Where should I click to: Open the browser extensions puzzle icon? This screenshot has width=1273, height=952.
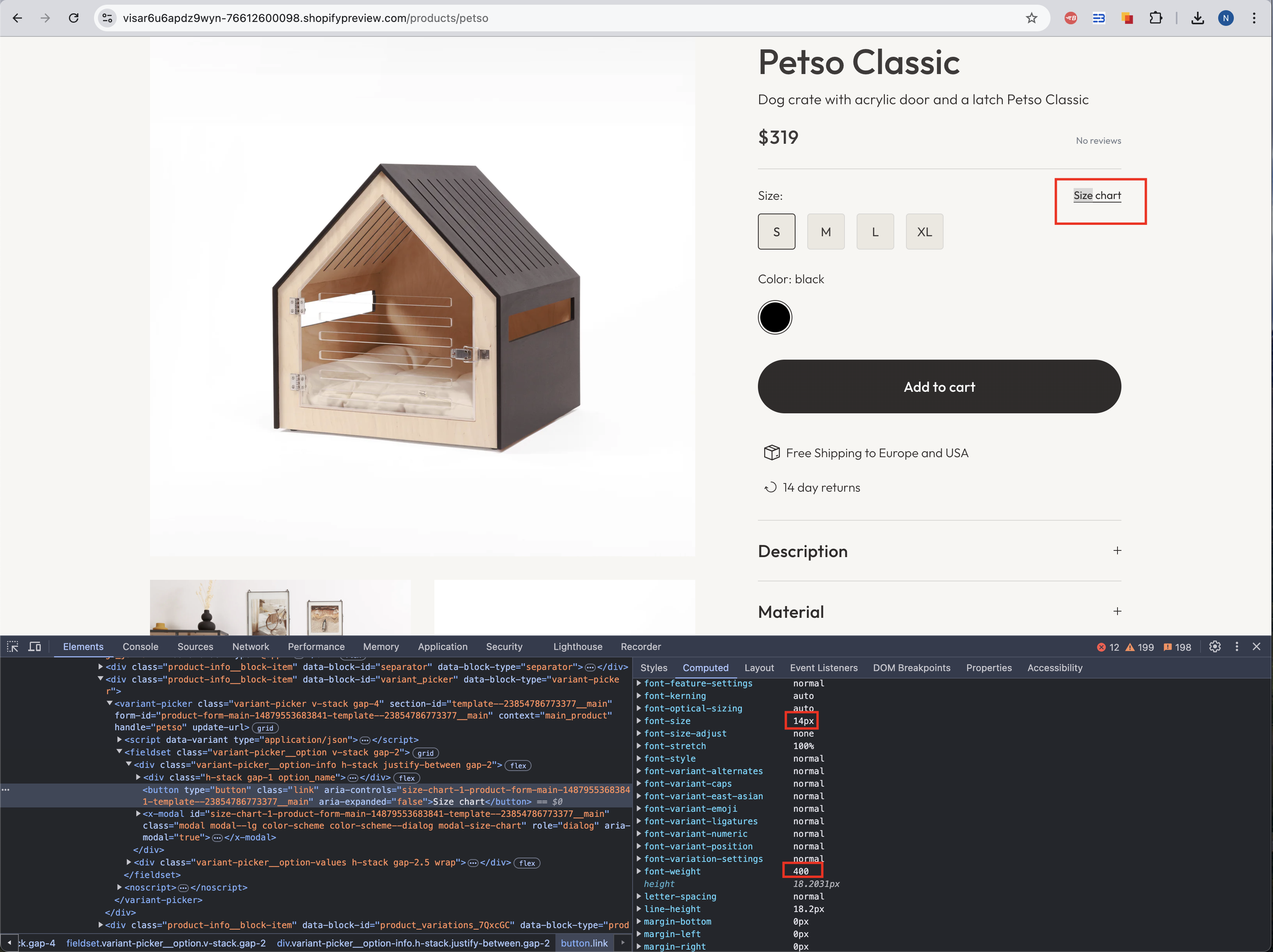(1155, 18)
